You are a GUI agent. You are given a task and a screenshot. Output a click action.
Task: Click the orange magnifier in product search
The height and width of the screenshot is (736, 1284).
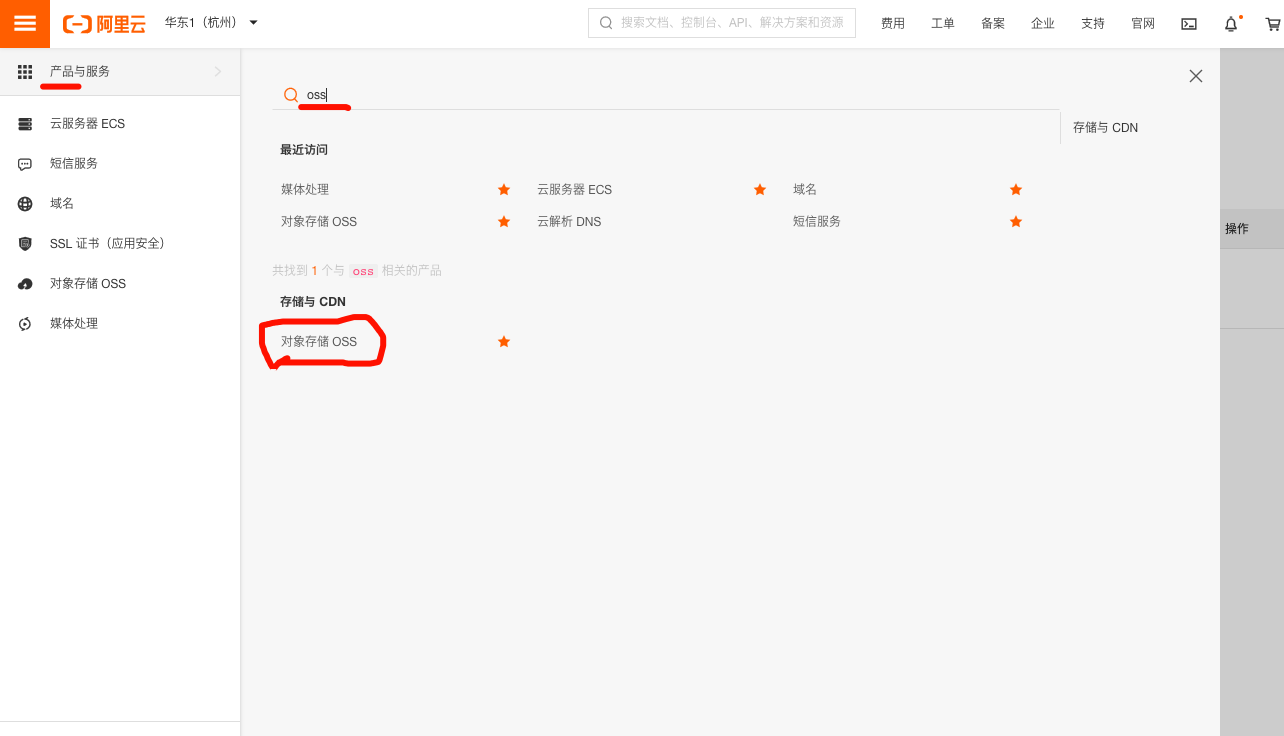pyautogui.click(x=291, y=95)
